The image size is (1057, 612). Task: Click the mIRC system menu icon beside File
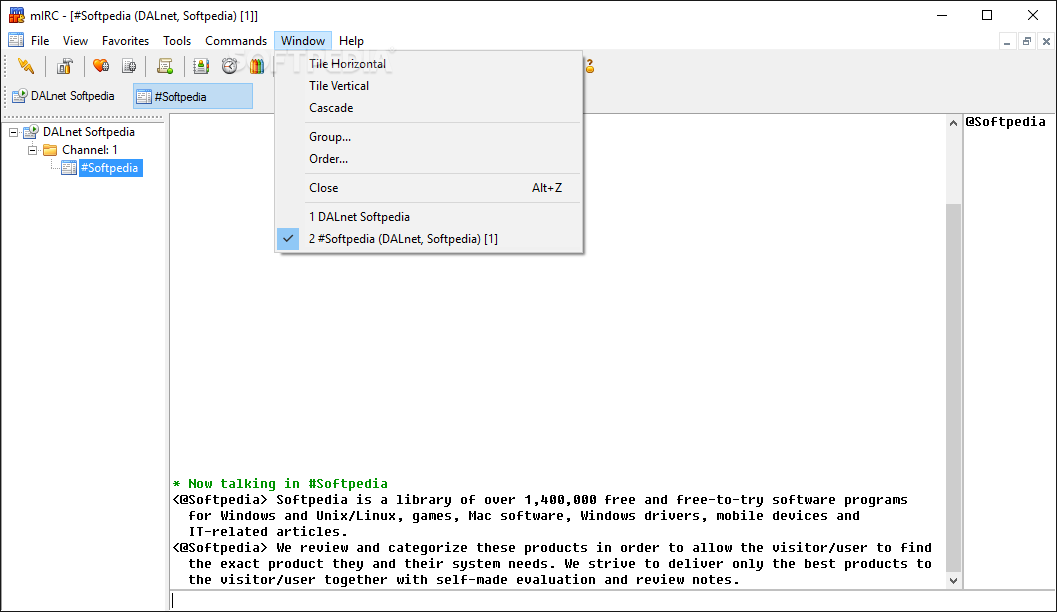[16, 40]
